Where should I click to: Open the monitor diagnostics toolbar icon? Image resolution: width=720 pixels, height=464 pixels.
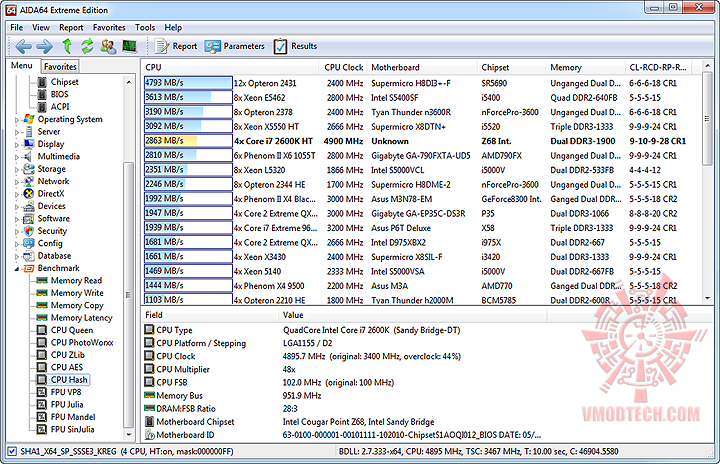point(129,46)
